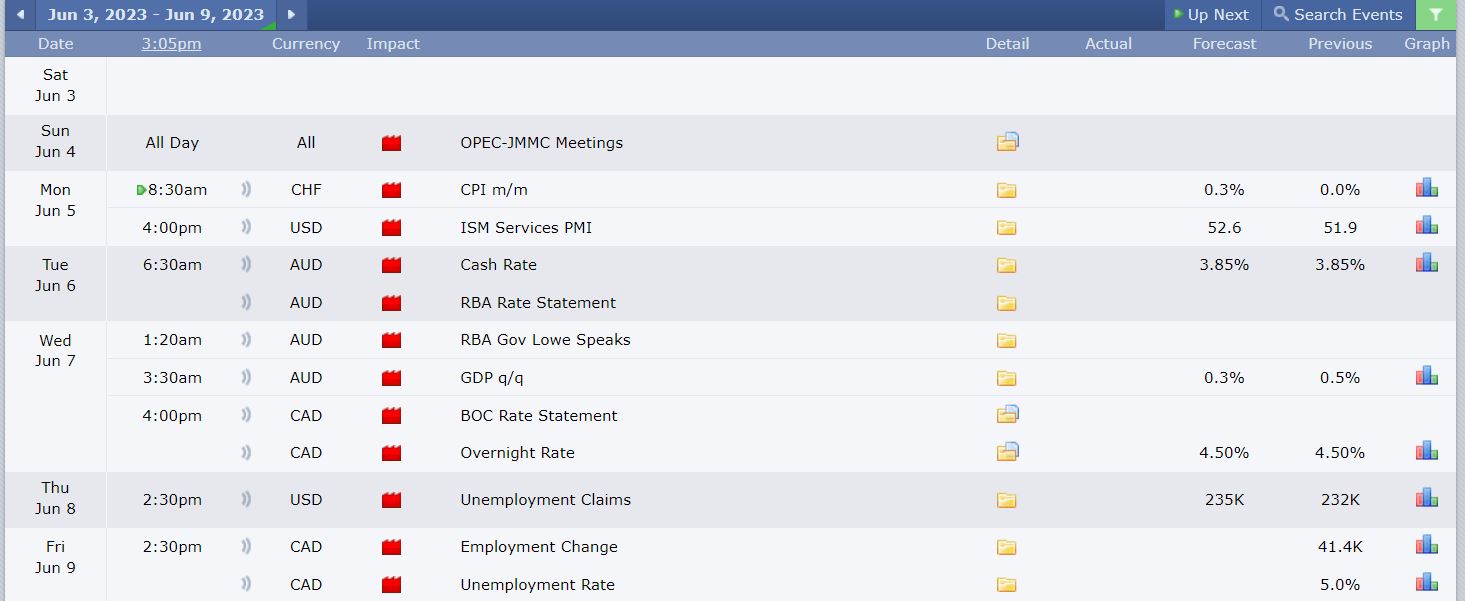Open detail folder for BOC Rate Statement

pyautogui.click(x=1007, y=415)
